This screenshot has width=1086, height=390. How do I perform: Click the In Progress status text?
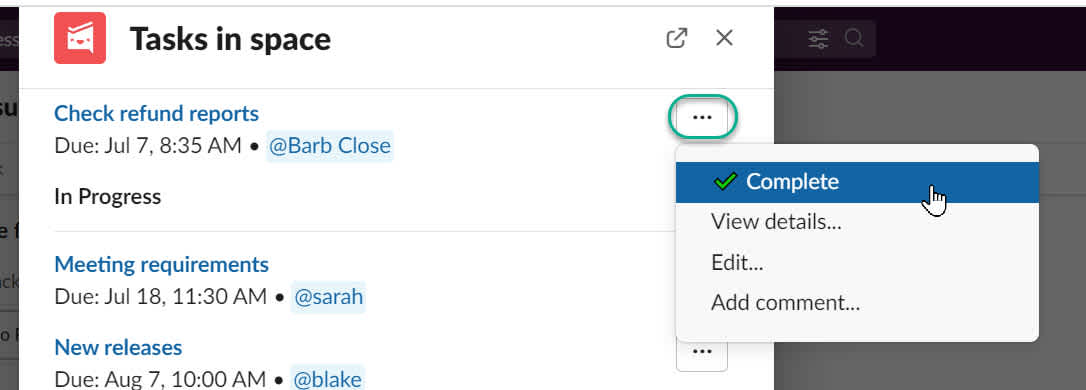[107, 197]
